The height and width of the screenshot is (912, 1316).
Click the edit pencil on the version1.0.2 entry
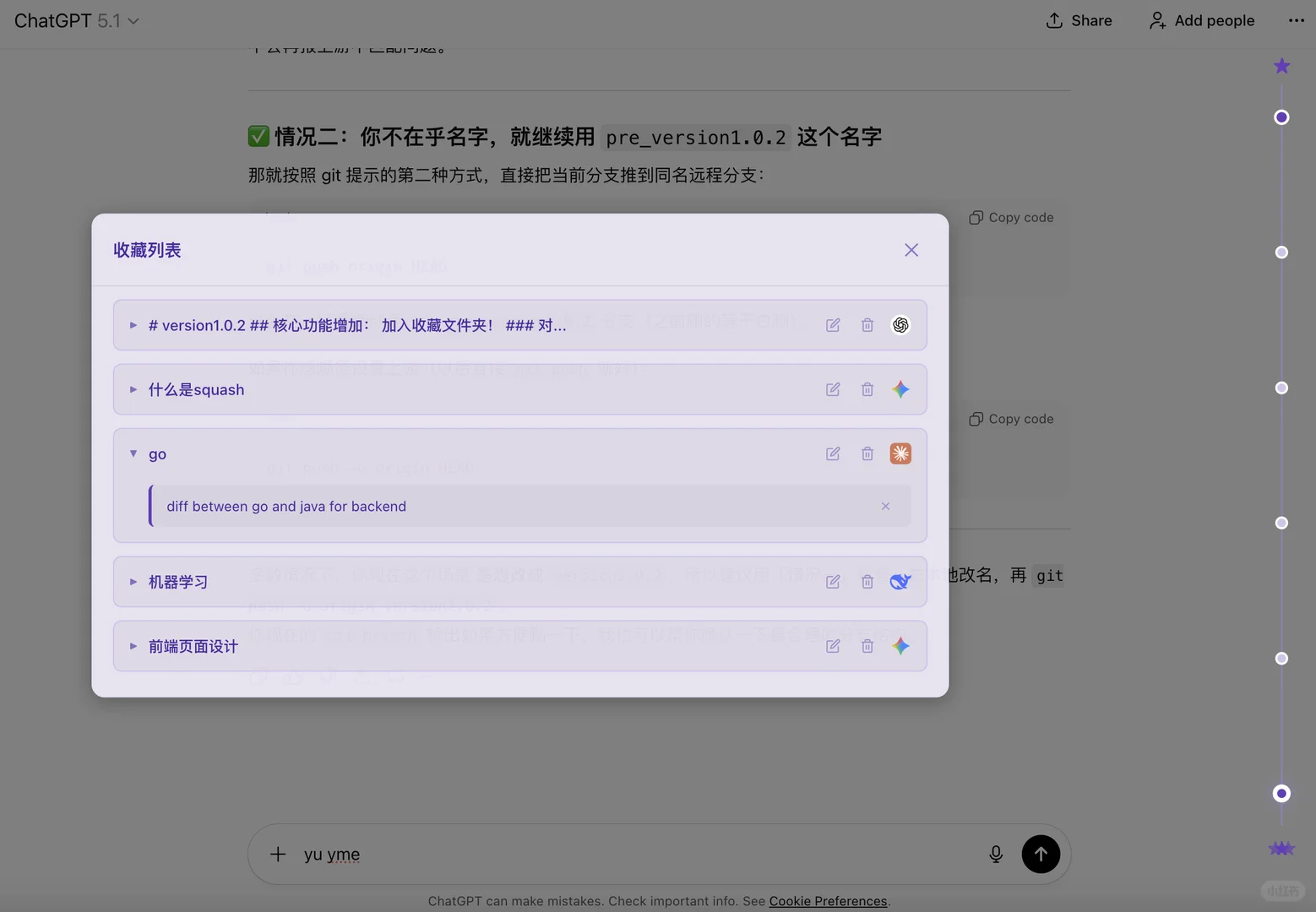[x=833, y=325]
